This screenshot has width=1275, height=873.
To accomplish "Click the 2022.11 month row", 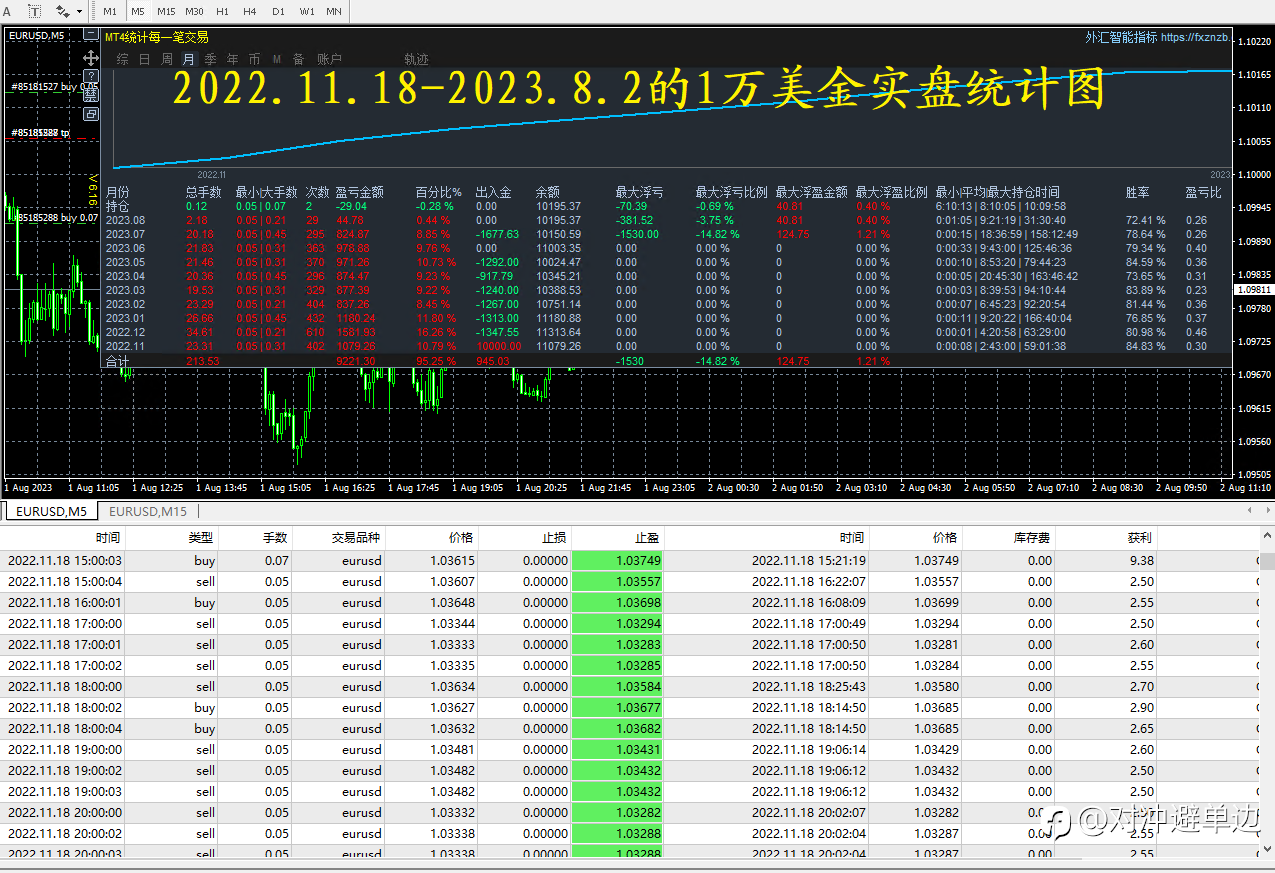I will tap(665, 346).
